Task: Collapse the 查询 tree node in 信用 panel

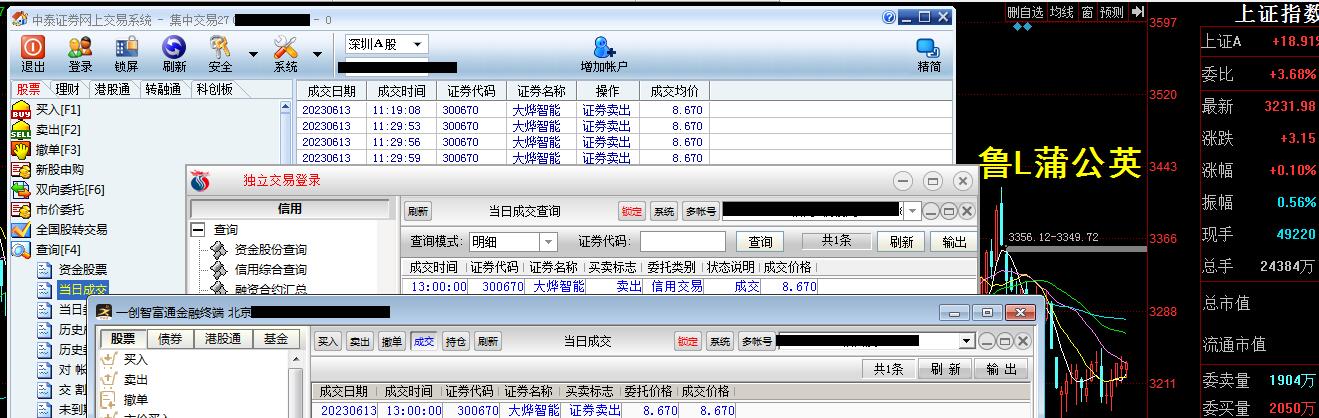Action: pos(197,230)
